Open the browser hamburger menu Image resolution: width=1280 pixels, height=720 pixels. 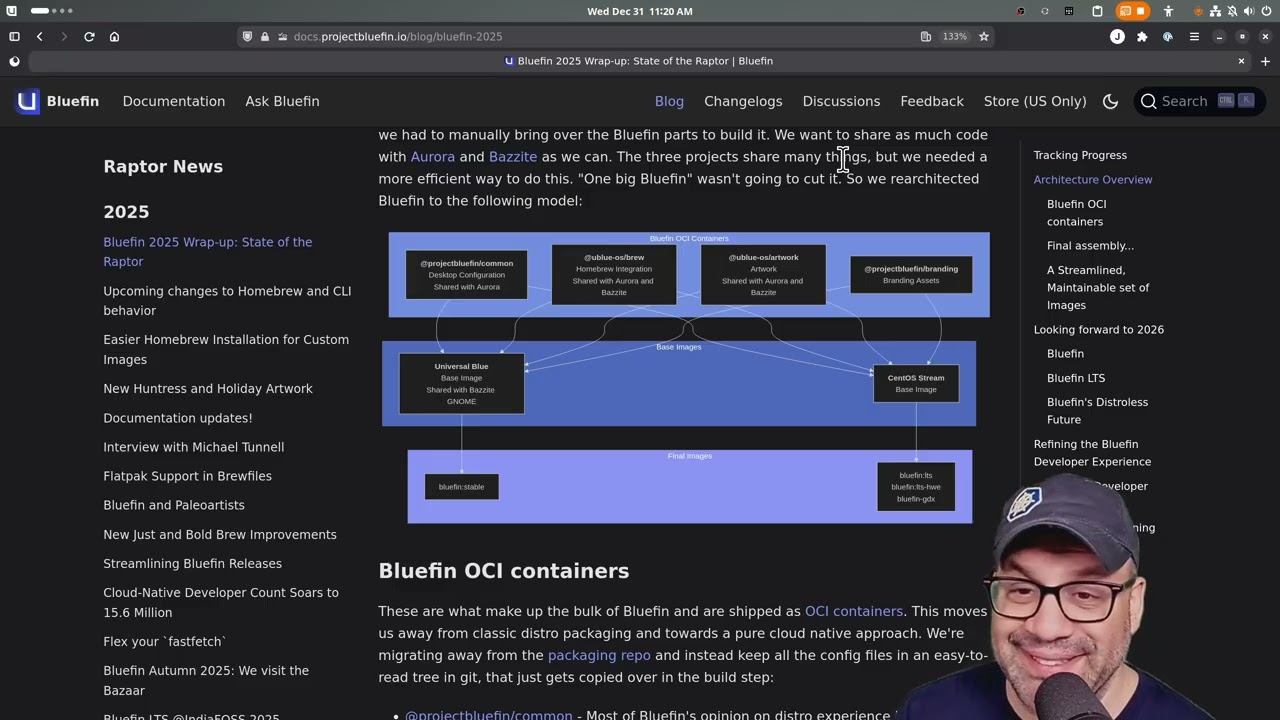pos(1194,37)
